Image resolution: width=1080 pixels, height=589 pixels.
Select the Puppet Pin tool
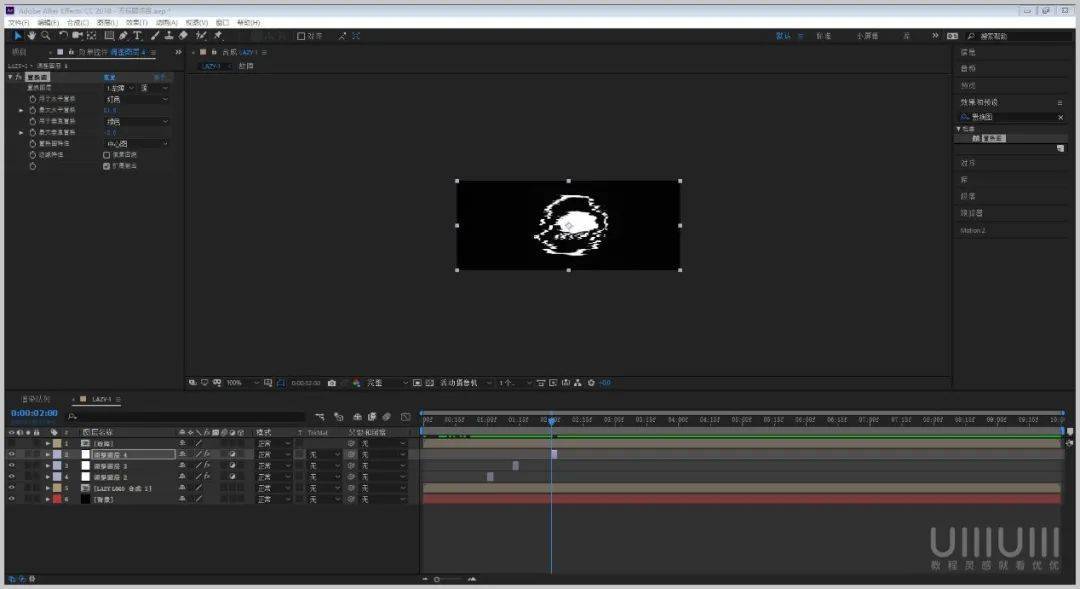point(218,36)
